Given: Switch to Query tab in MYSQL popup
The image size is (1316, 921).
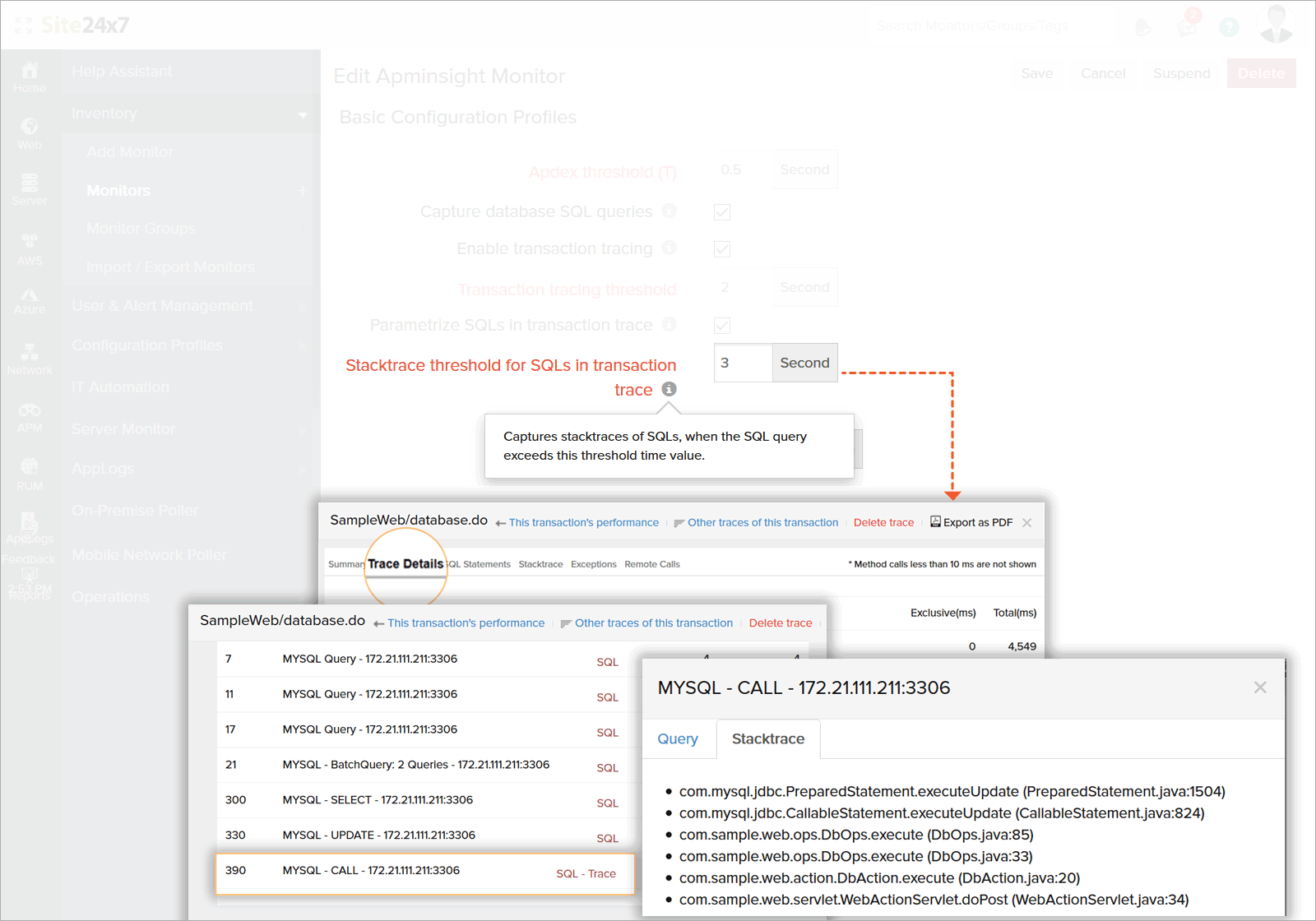Looking at the screenshot, I should pyautogui.click(x=678, y=739).
